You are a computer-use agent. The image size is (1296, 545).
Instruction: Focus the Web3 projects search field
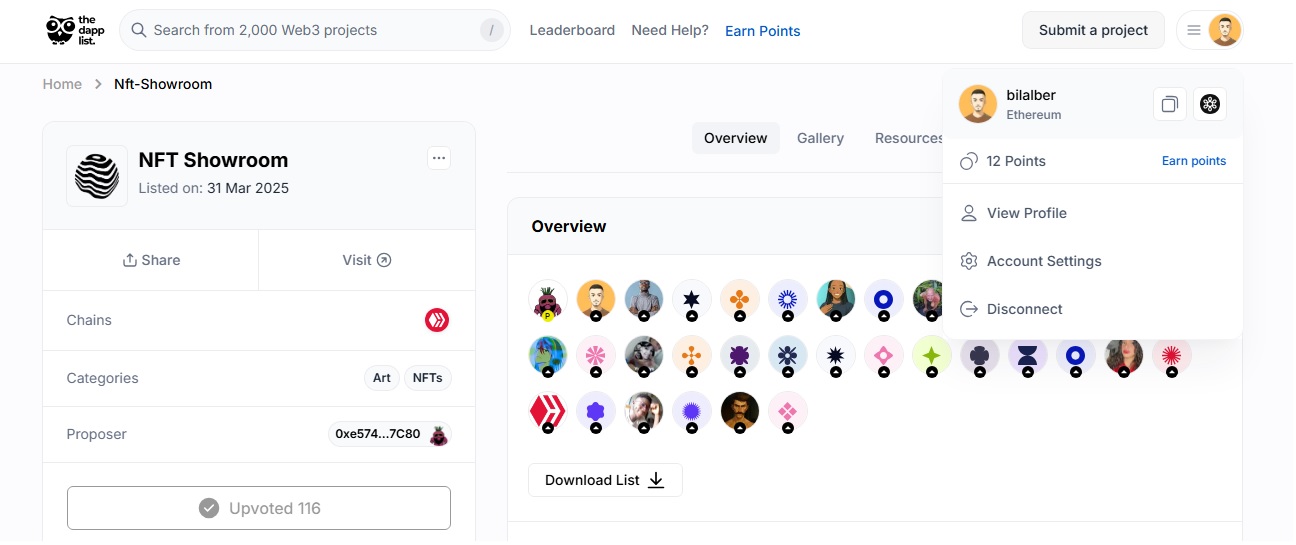[315, 30]
